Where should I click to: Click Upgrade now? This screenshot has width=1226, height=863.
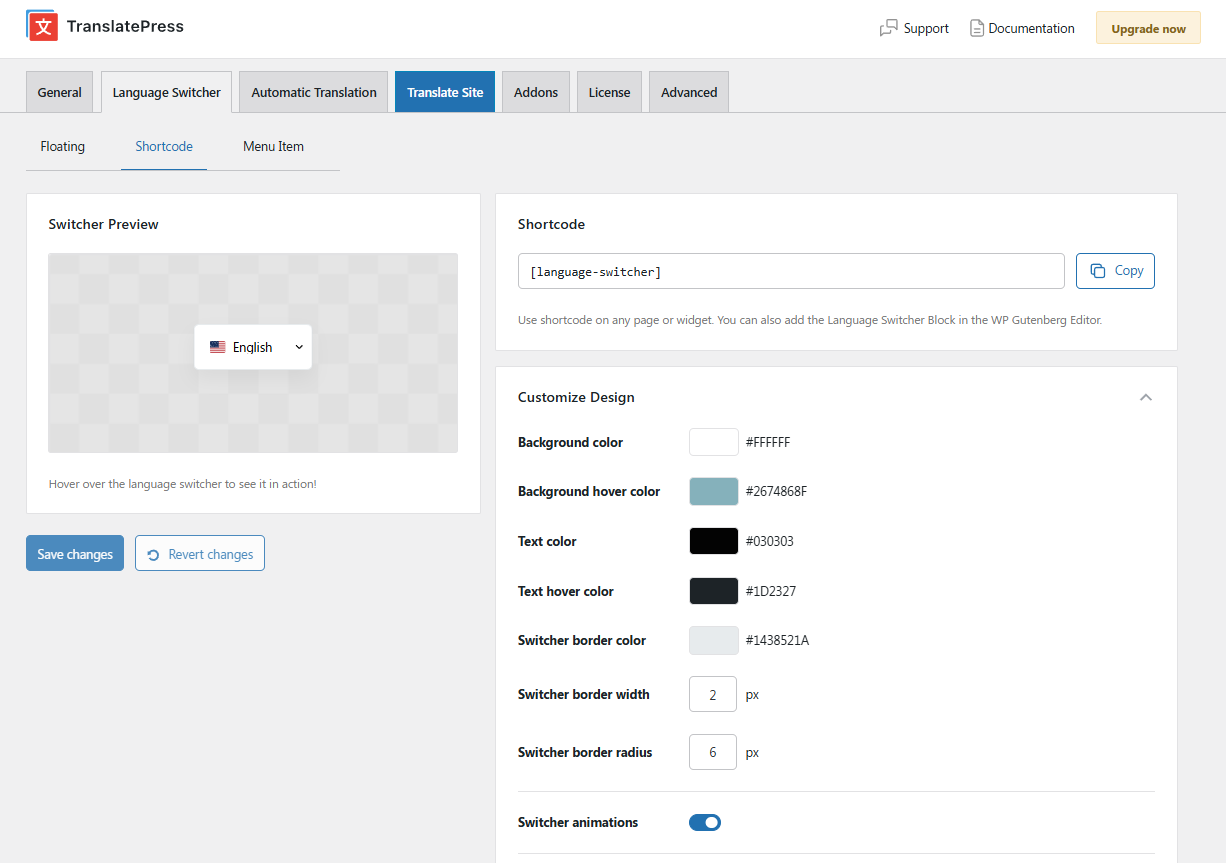pos(1148,27)
